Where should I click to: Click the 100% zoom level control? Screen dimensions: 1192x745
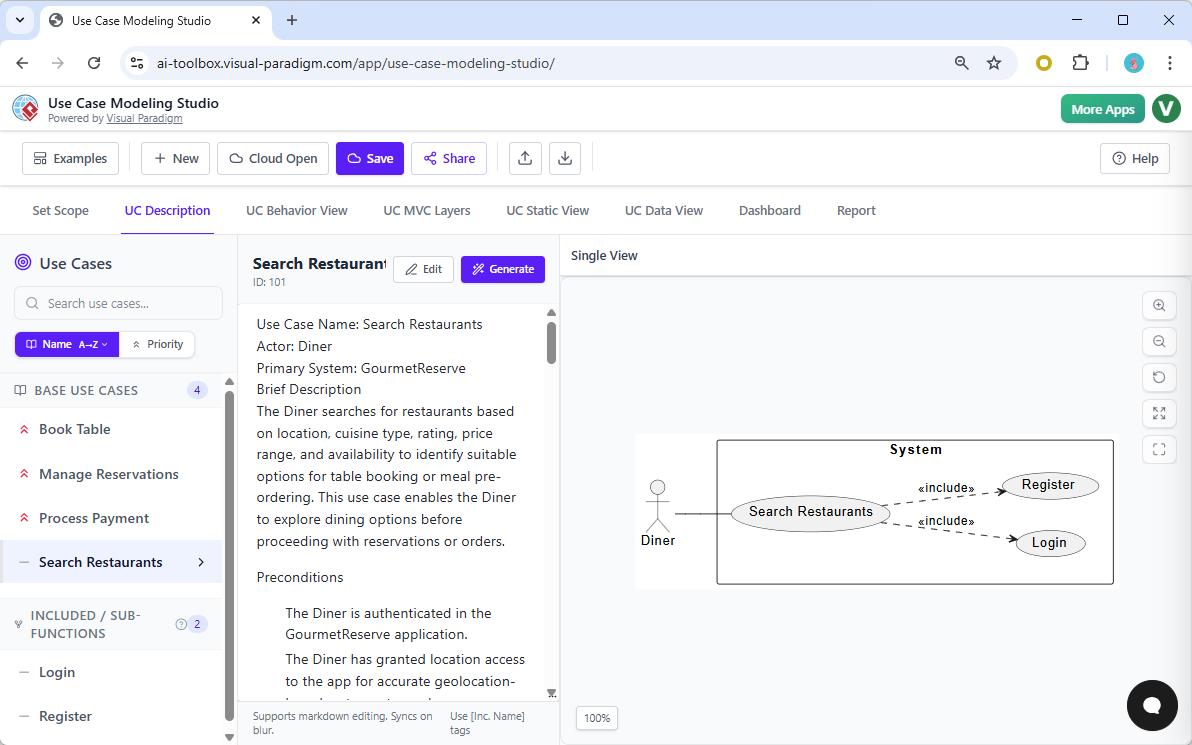[x=596, y=718]
